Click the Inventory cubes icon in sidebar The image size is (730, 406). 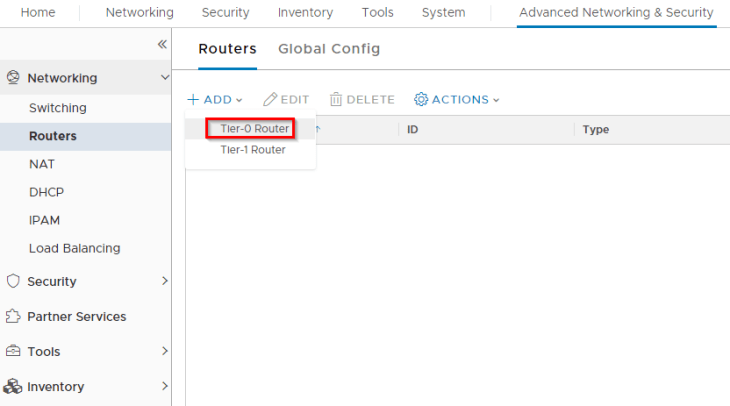13,387
